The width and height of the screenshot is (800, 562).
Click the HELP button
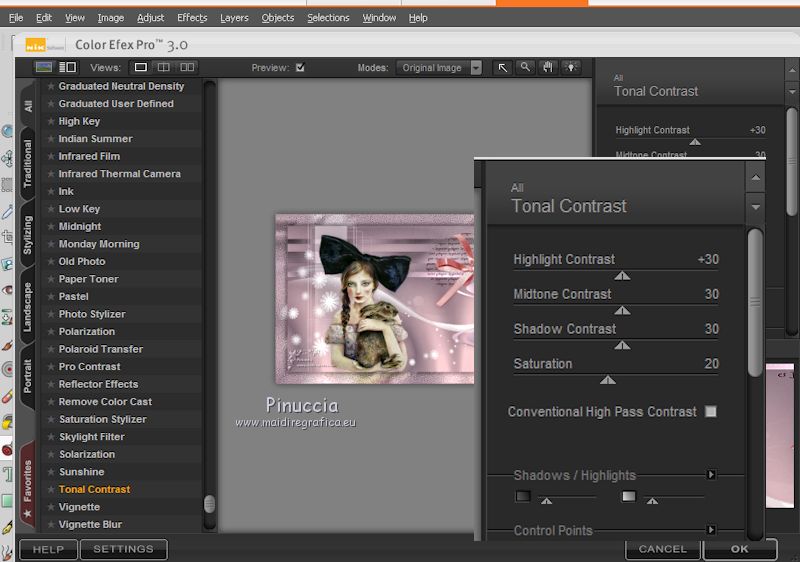pyautogui.click(x=48, y=549)
